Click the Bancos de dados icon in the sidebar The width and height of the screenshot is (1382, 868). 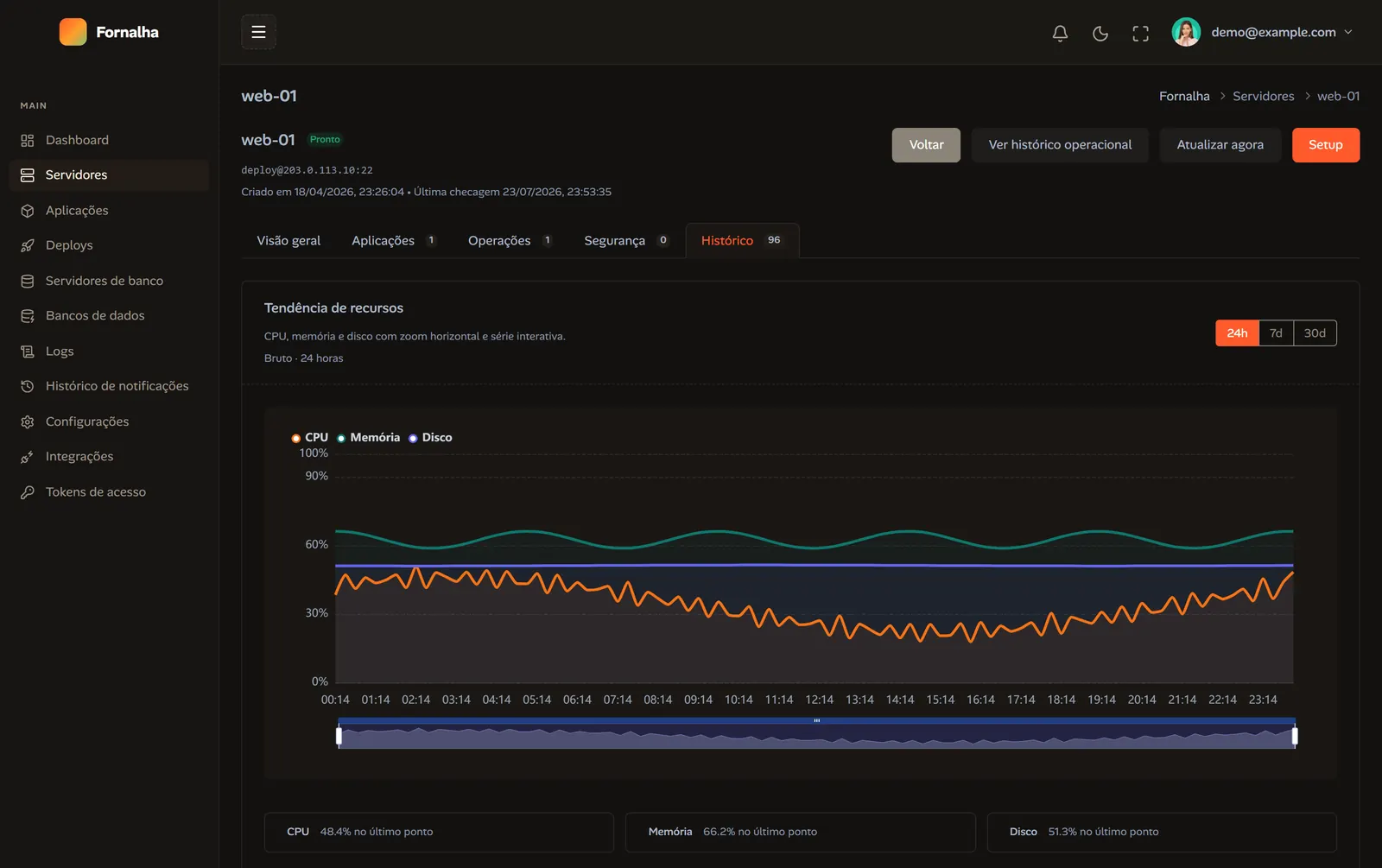point(28,316)
